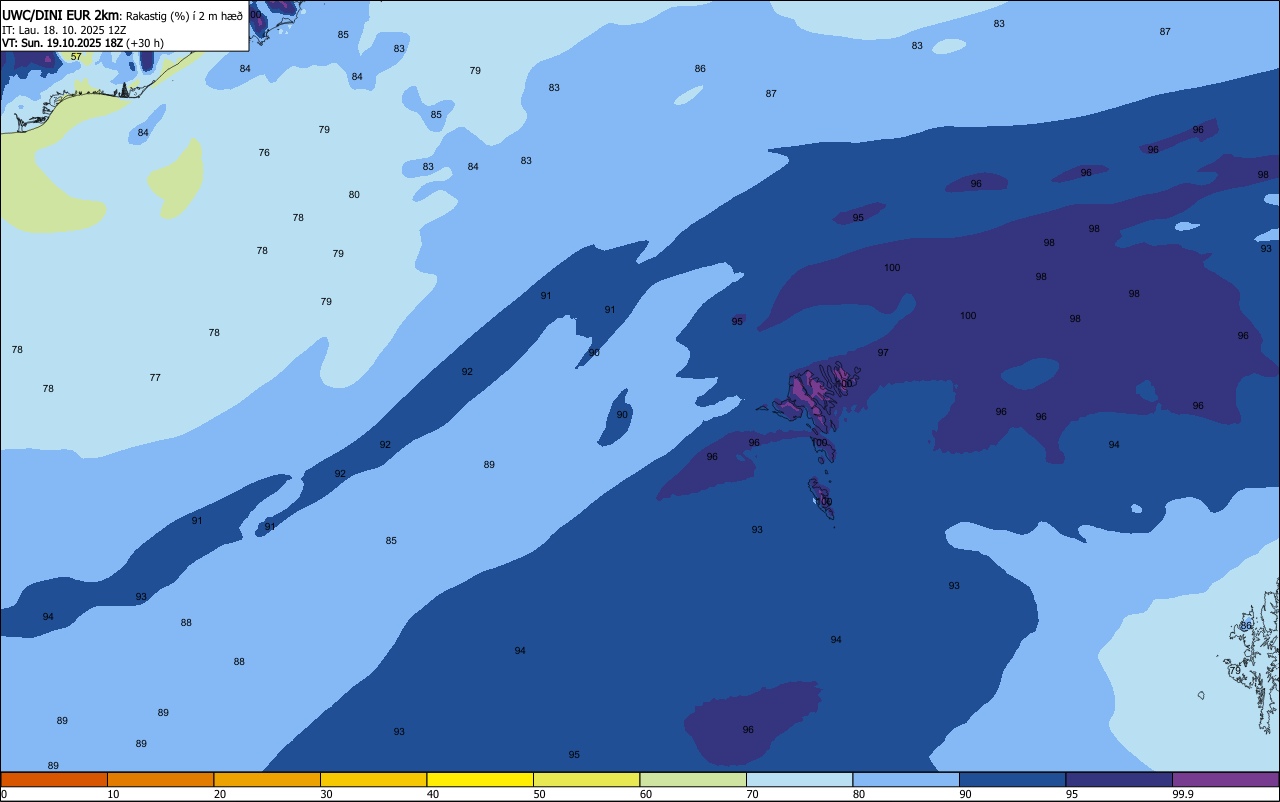Image resolution: width=1280 pixels, height=802 pixels.
Task: Click the 'Rakastig (%) í 2 m hæð' parameter label
Action: pyautogui.click(x=184, y=15)
